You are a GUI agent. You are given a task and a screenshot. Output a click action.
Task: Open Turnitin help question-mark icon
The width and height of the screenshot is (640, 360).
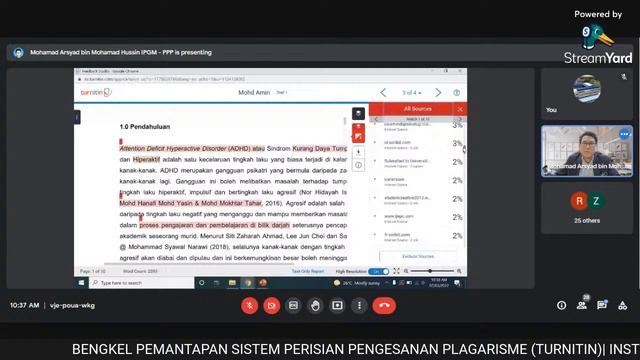point(457,93)
